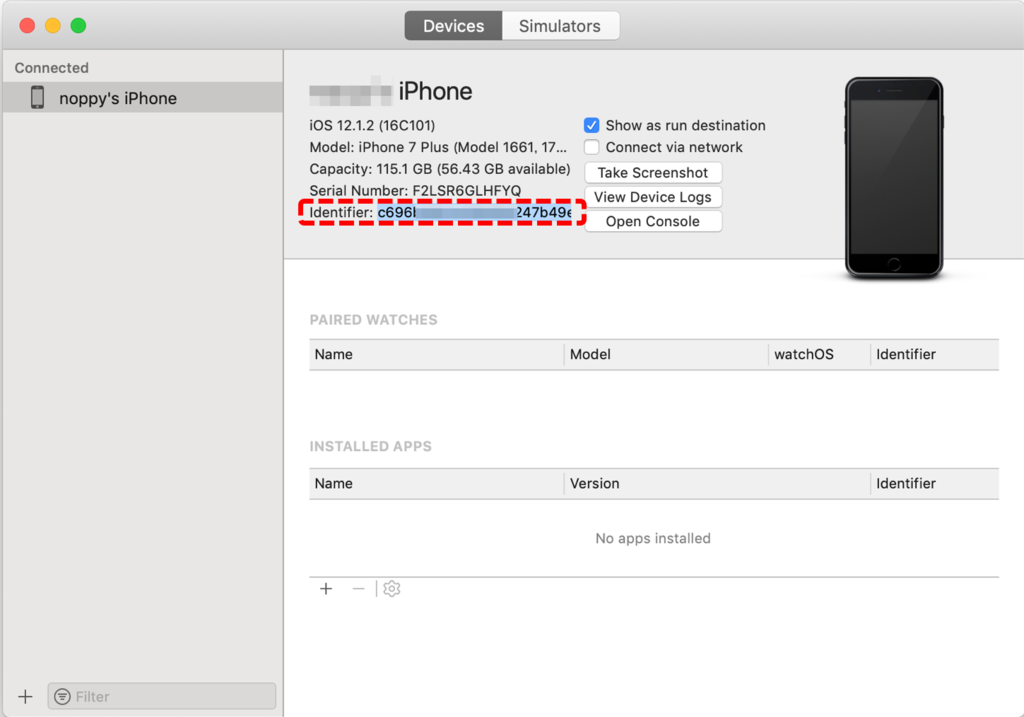
Task: Click Model column header in Paired Watches
Action: point(666,355)
